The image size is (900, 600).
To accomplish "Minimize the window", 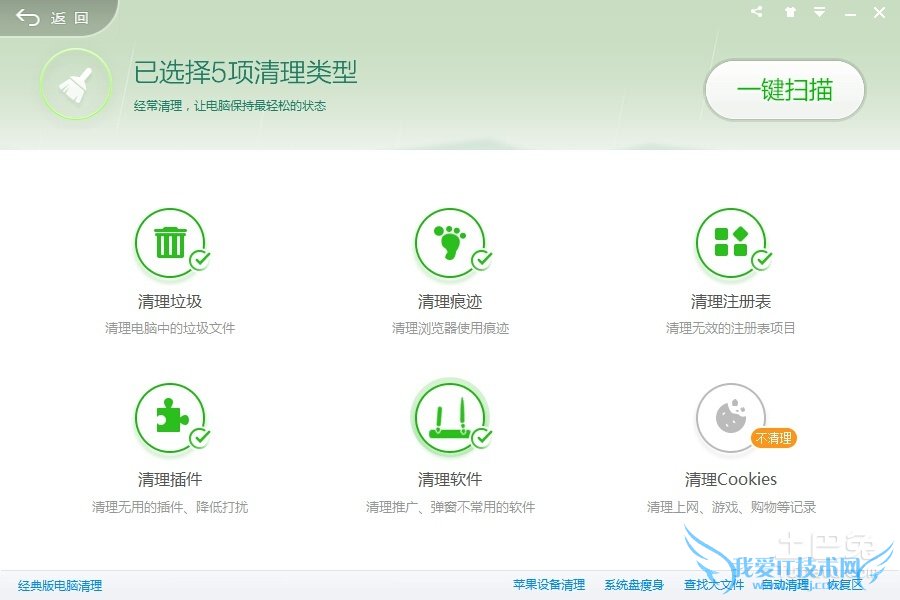I will 851,13.
